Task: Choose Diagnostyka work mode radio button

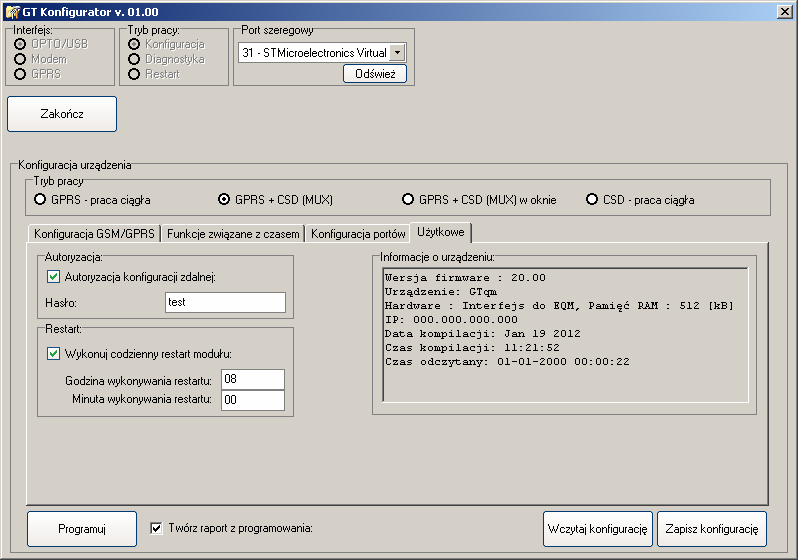Action: coord(134,59)
